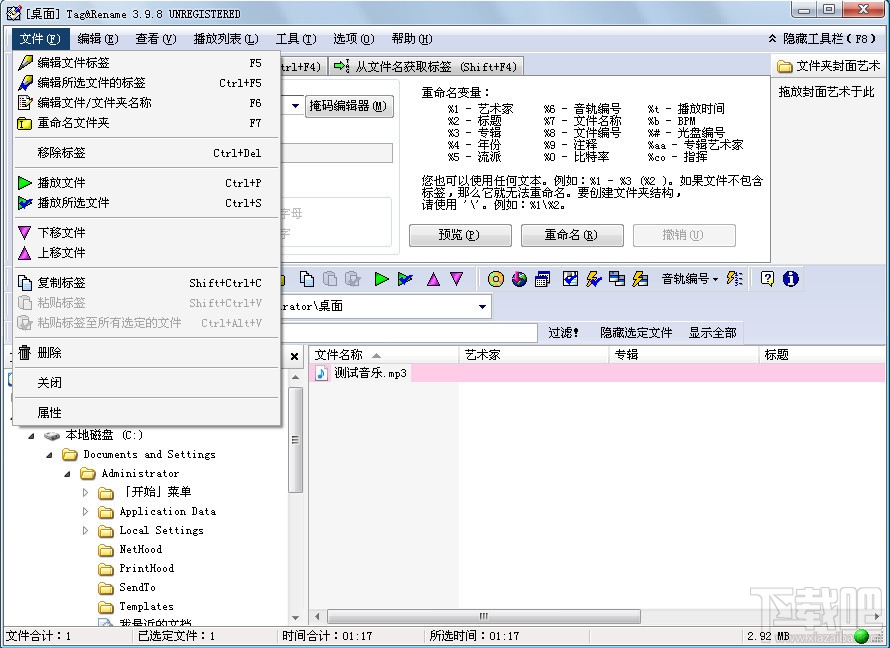Click the play selected files toolbar icon
890x648 pixels.
point(406,279)
